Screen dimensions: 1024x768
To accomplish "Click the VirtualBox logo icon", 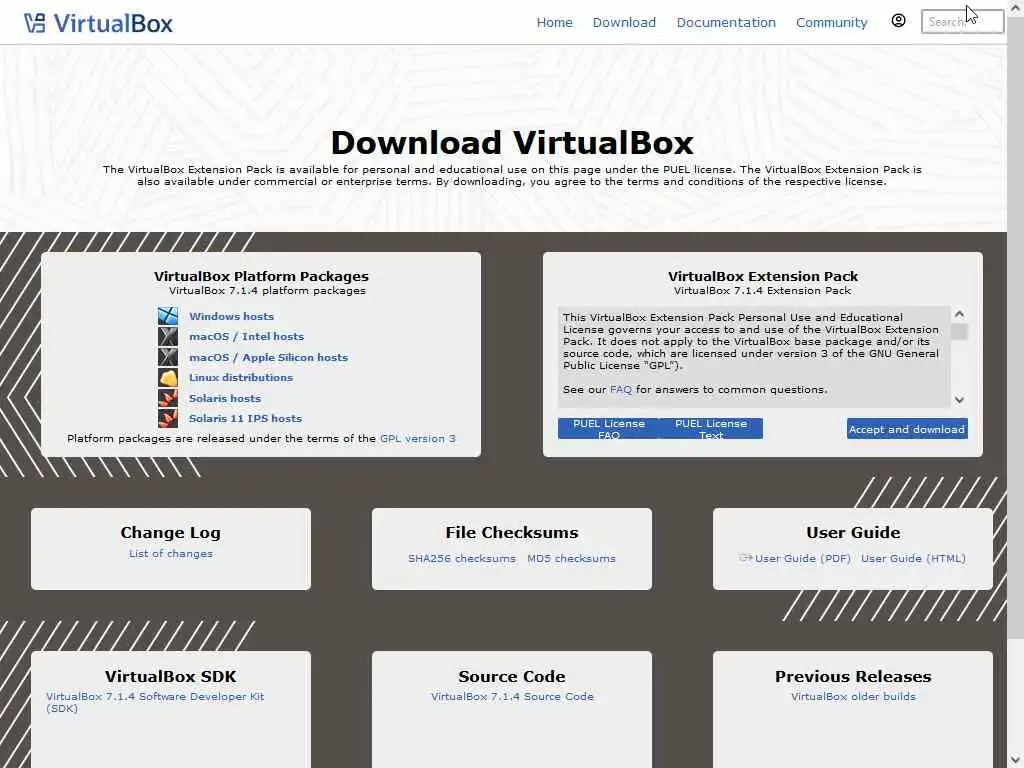I will pyautogui.click(x=35, y=23).
